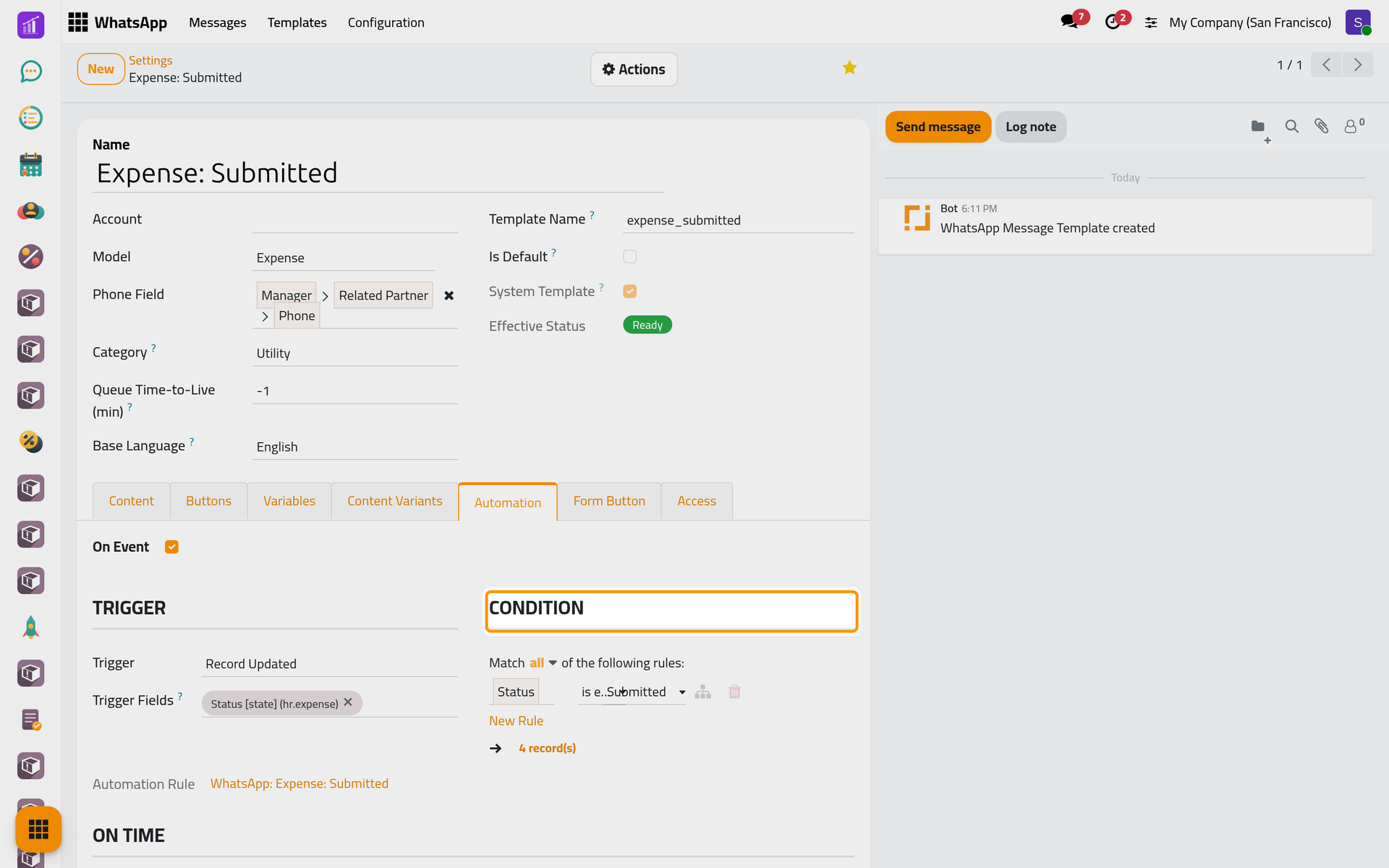Open the sliders settings icon in top bar
The height and width of the screenshot is (868, 1389).
click(x=1151, y=23)
